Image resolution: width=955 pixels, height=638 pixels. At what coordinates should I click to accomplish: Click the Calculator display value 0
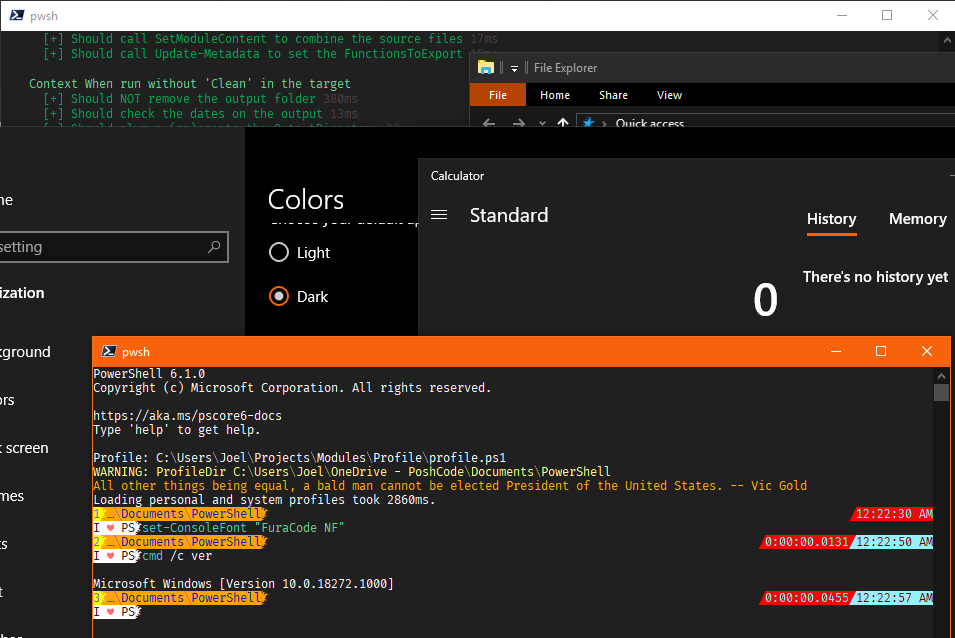(766, 300)
